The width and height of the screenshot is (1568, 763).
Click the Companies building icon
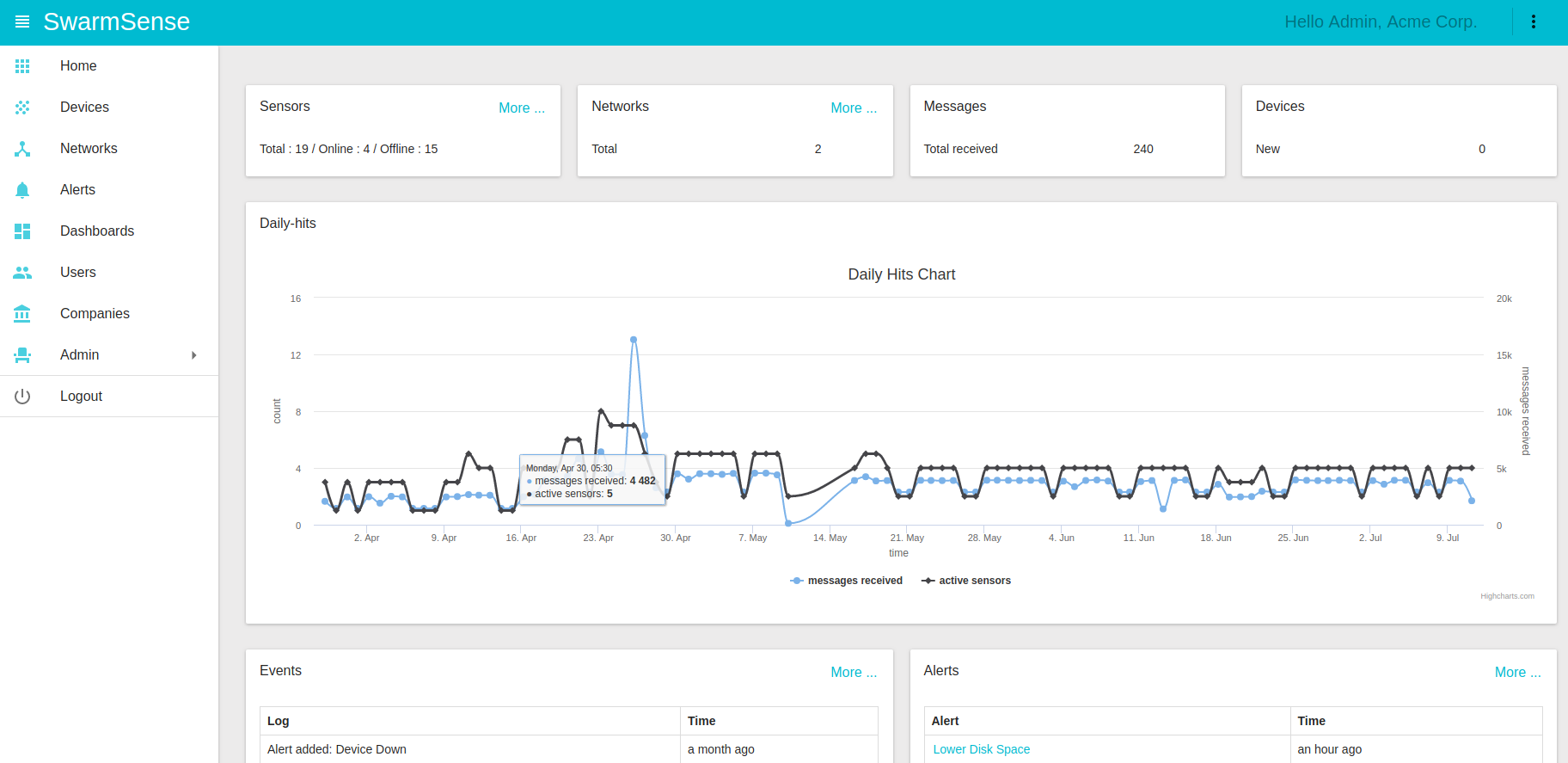point(22,314)
